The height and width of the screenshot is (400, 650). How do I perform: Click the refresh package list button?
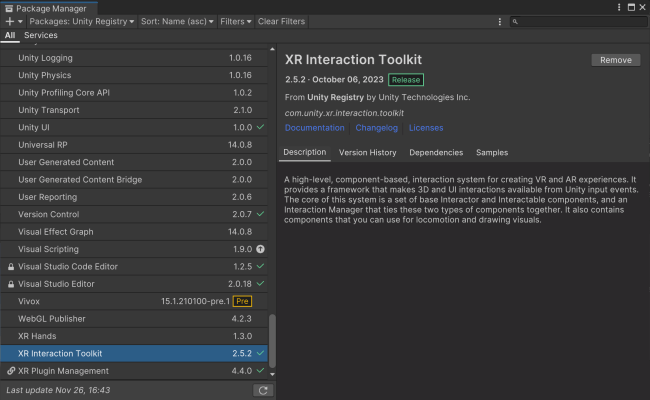point(263,390)
